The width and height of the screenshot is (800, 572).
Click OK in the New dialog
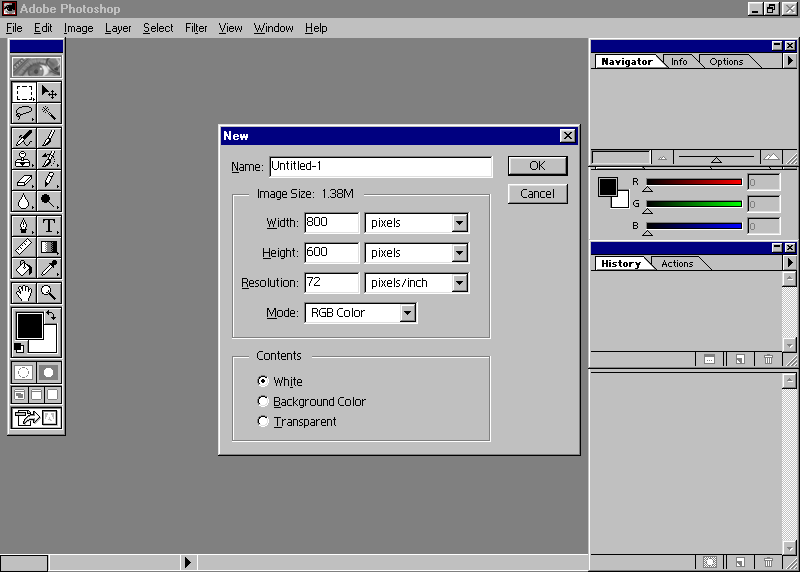coord(537,166)
